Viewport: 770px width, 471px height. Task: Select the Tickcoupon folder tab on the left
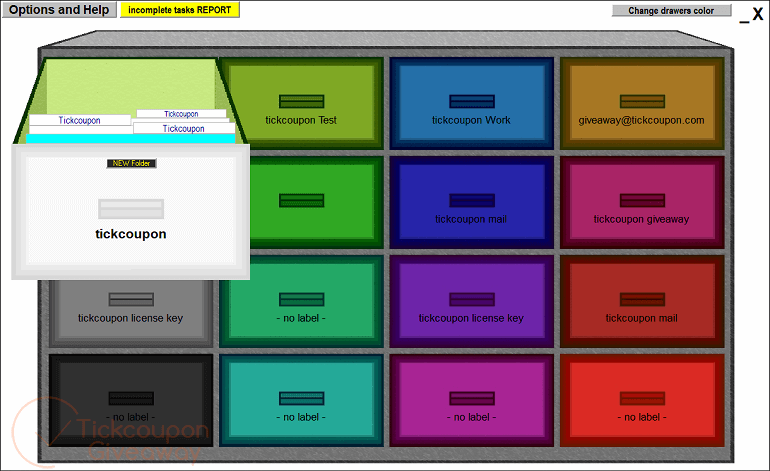[80, 120]
